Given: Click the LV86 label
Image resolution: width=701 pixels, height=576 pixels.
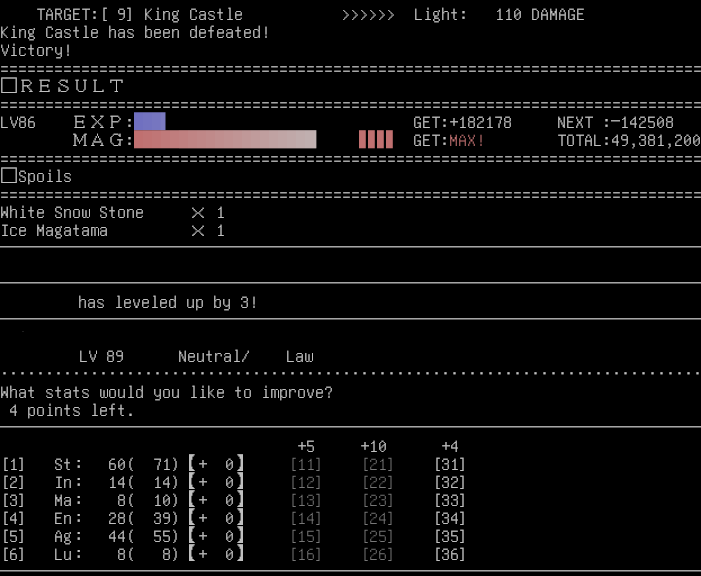Looking at the screenshot, I should [18, 123].
